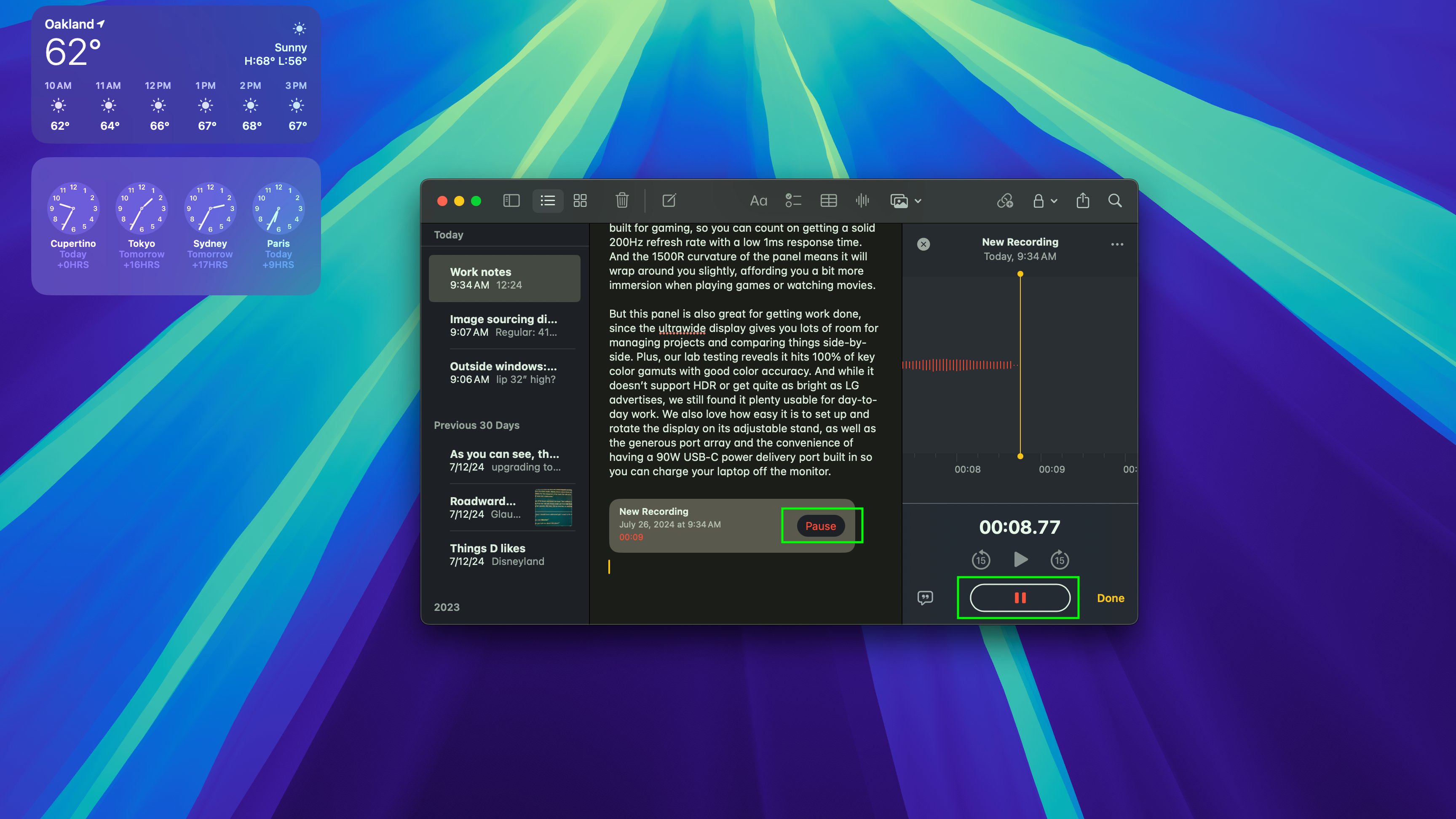Keep list view active by clicking its icon
This screenshot has width=1456, height=819.
(547, 201)
